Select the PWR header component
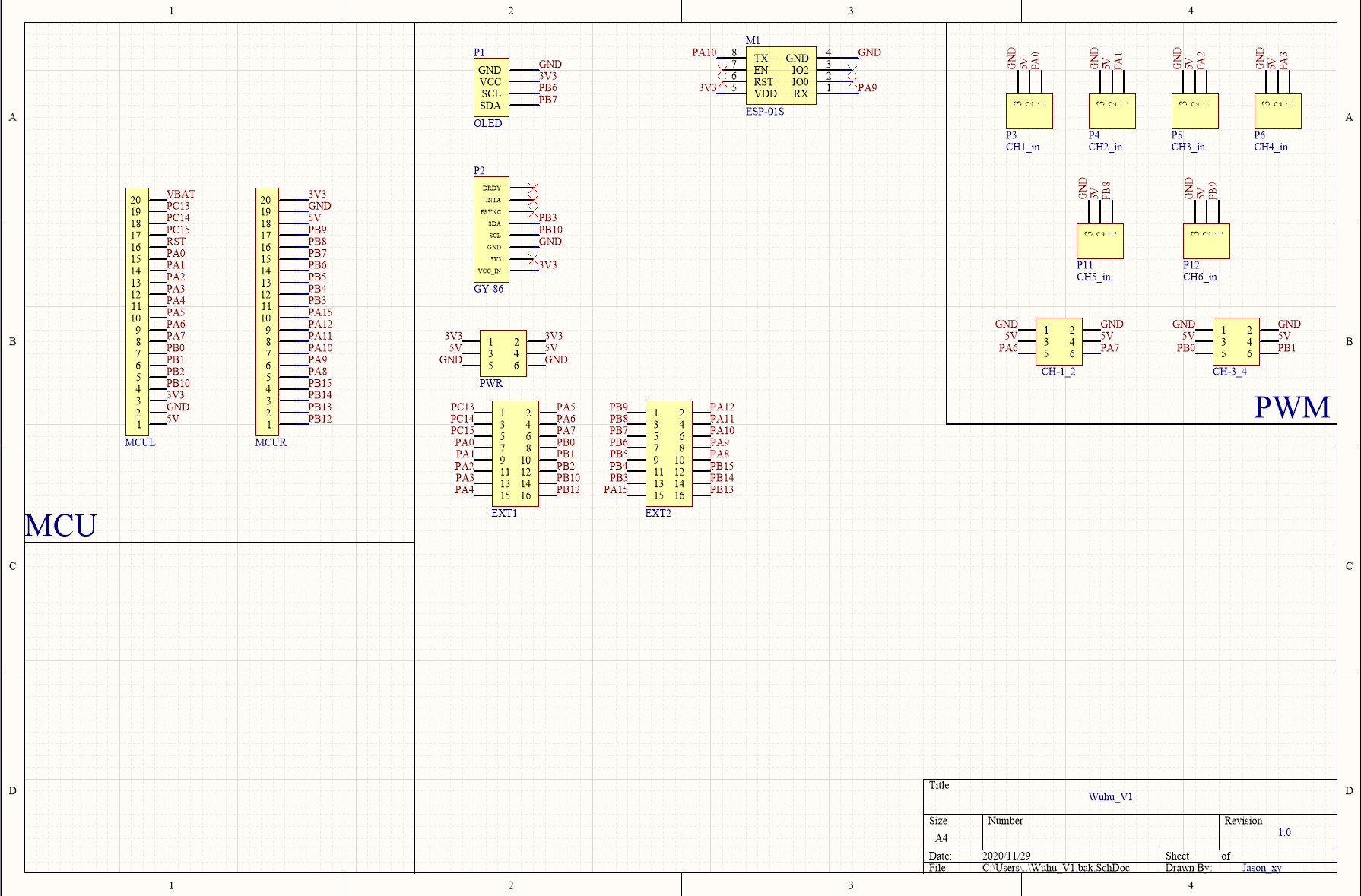This screenshot has width=1361, height=896. pos(503,353)
